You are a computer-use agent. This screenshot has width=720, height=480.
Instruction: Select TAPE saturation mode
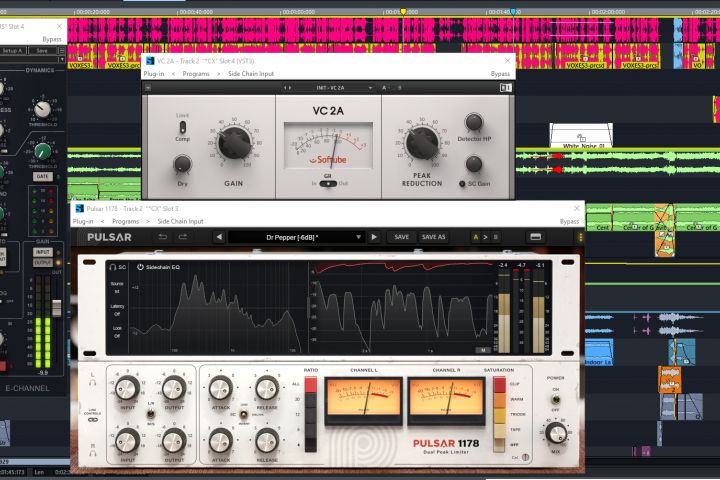(499, 429)
